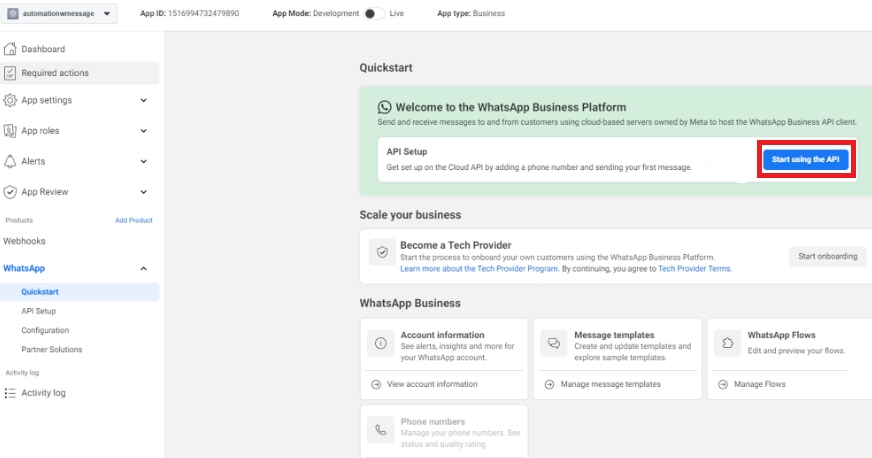The width and height of the screenshot is (872, 458).
Task: Toggle App Mode from Development to Live
Action: (x=374, y=13)
